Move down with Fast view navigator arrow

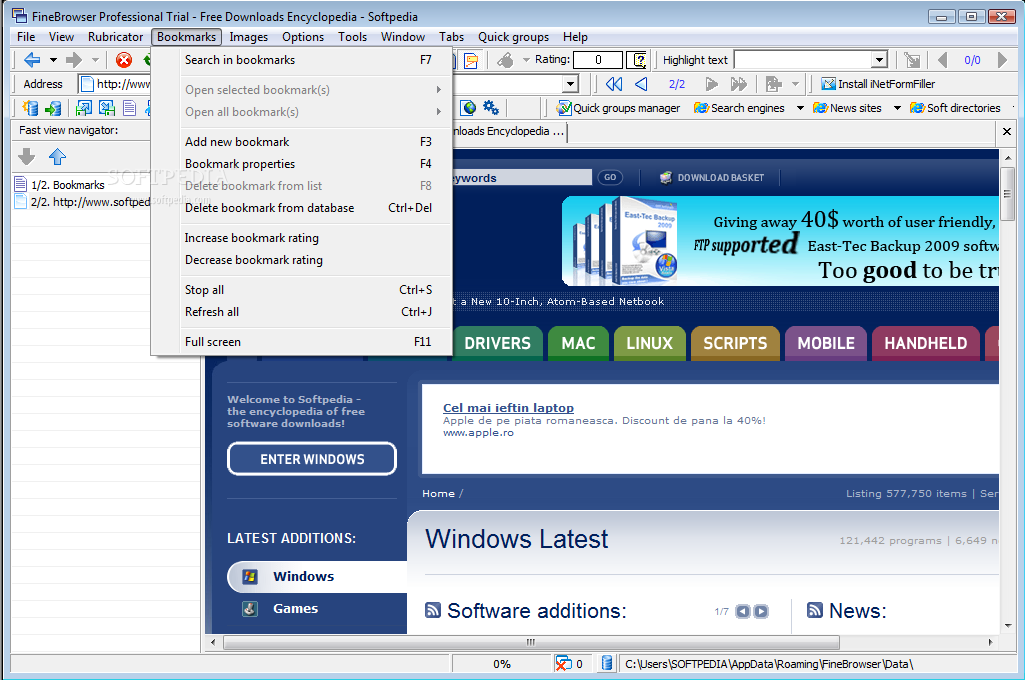point(27,156)
